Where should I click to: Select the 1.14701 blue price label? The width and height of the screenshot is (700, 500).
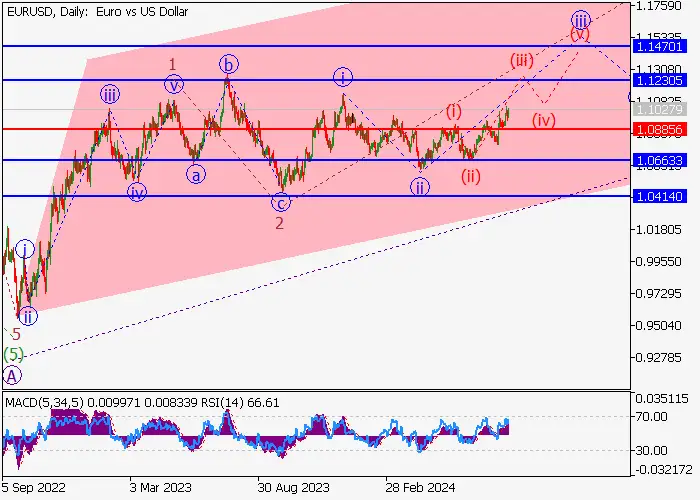pyautogui.click(x=659, y=46)
